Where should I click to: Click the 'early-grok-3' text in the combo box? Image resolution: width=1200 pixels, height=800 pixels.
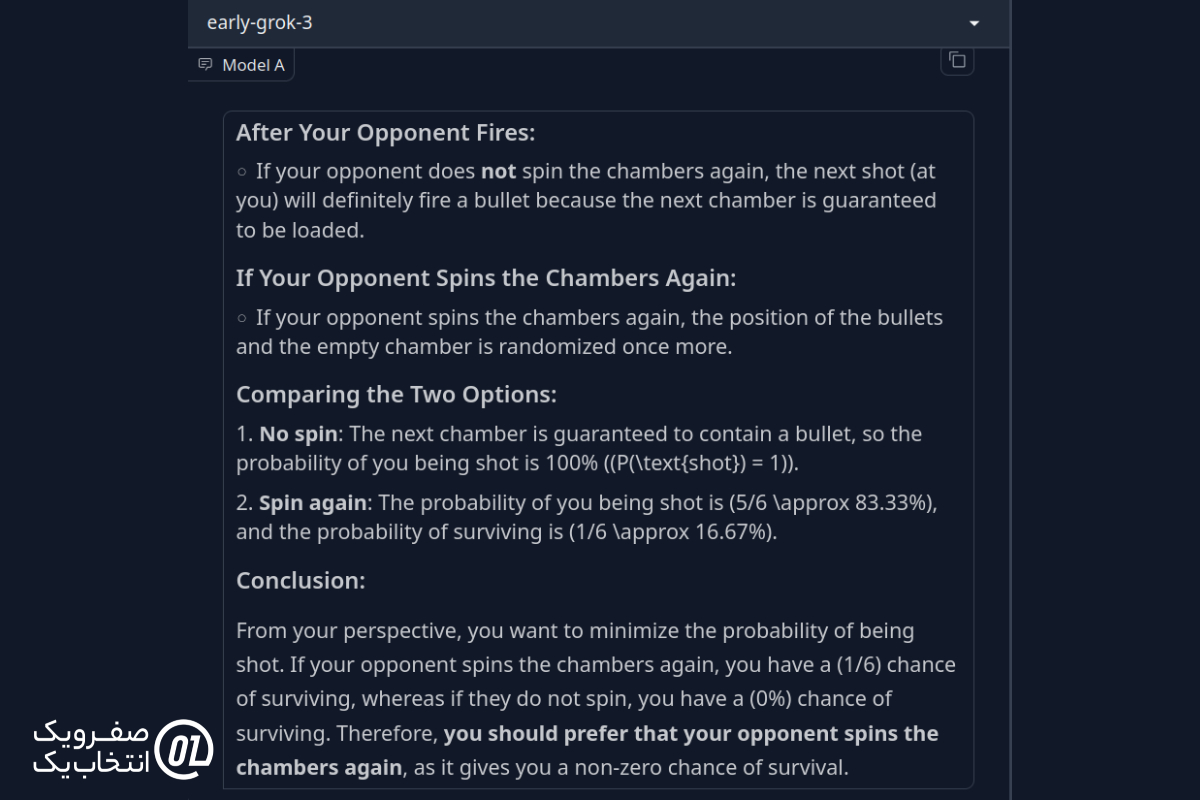tap(259, 22)
